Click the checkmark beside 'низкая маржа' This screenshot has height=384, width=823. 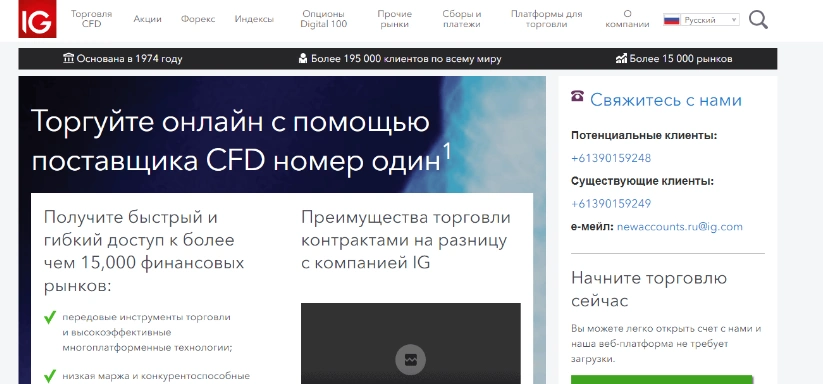(50, 376)
